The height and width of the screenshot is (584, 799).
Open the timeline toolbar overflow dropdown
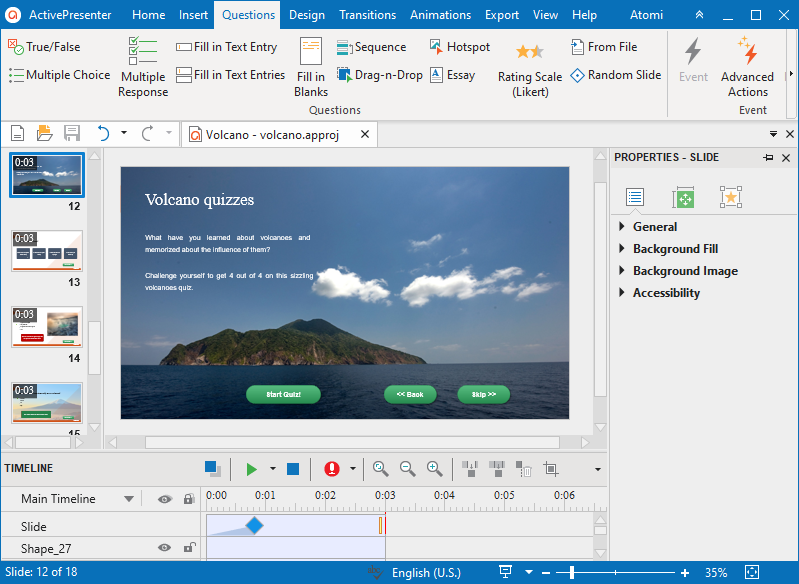(598, 469)
